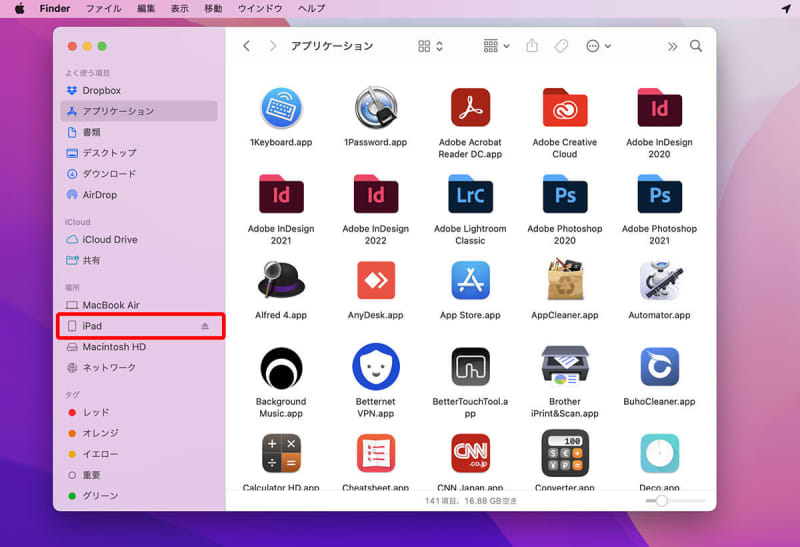Image resolution: width=800 pixels, height=547 pixels.
Task: Open the Apple menu
Action: [x=19, y=8]
